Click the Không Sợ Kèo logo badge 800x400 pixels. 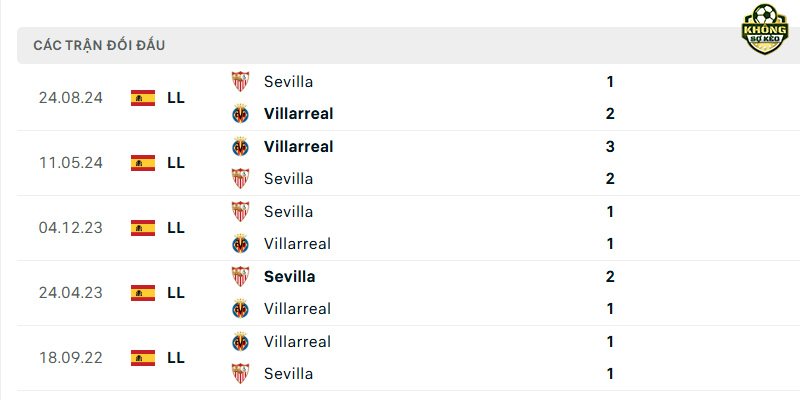coord(764,29)
